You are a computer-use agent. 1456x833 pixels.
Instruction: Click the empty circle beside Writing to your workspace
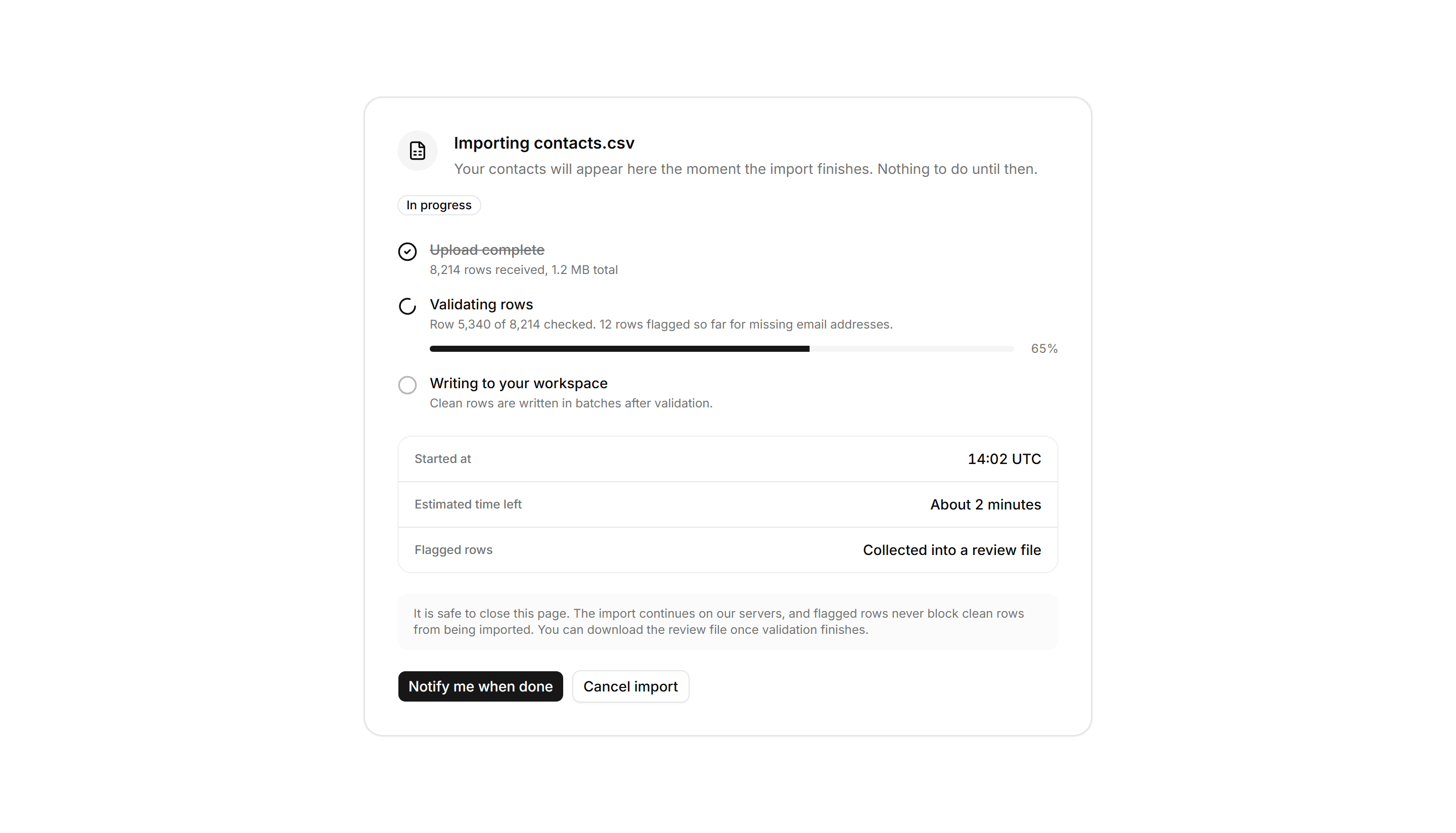[x=407, y=385]
